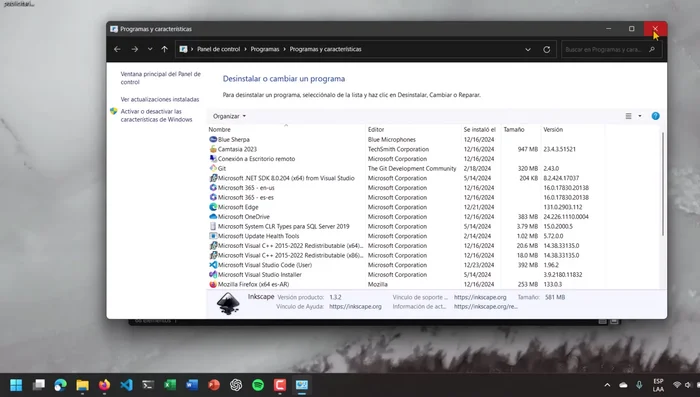Click the Forward navigation arrow
Screen dimensions: 700x397
(134, 49)
